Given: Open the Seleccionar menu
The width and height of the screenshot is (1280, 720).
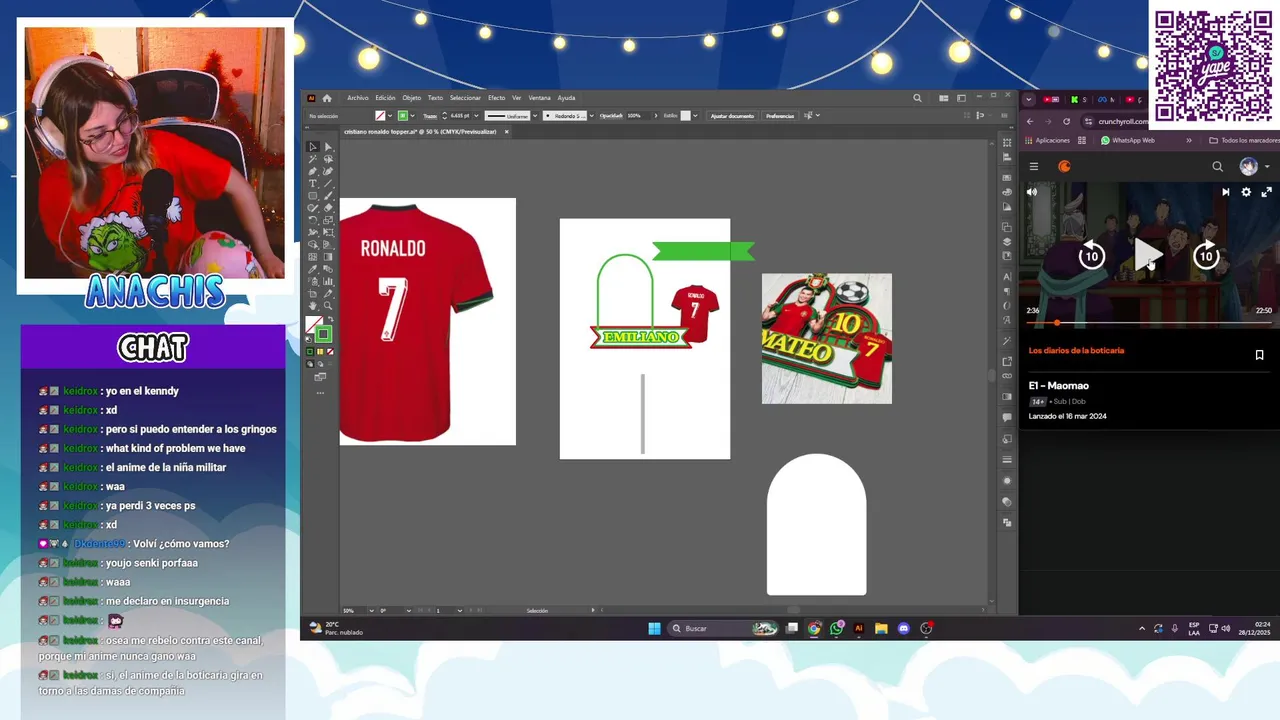Looking at the screenshot, I should [x=465, y=98].
